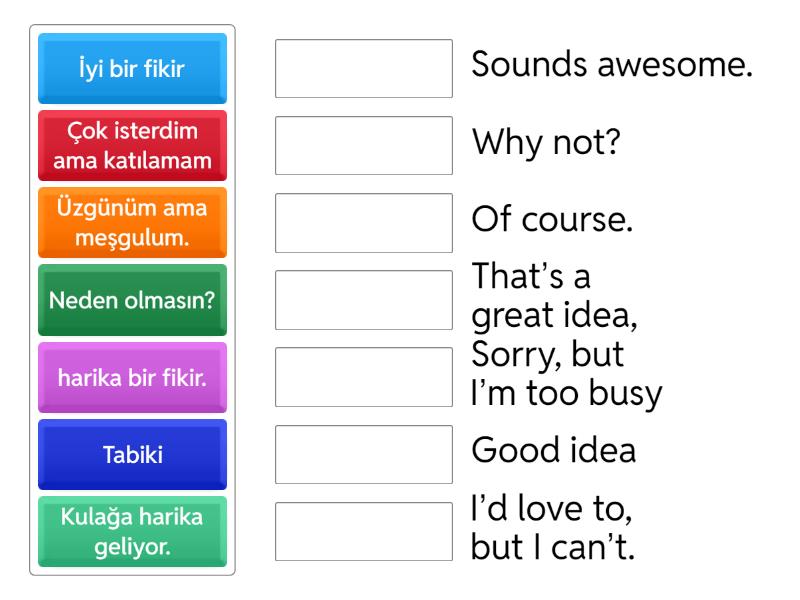Image resolution: width=800 pixels, height=600 pixels.
Task: Select the 'Kulağa harika geliyor.' tile
Action: pyautogui.click(x=132, y=531)
